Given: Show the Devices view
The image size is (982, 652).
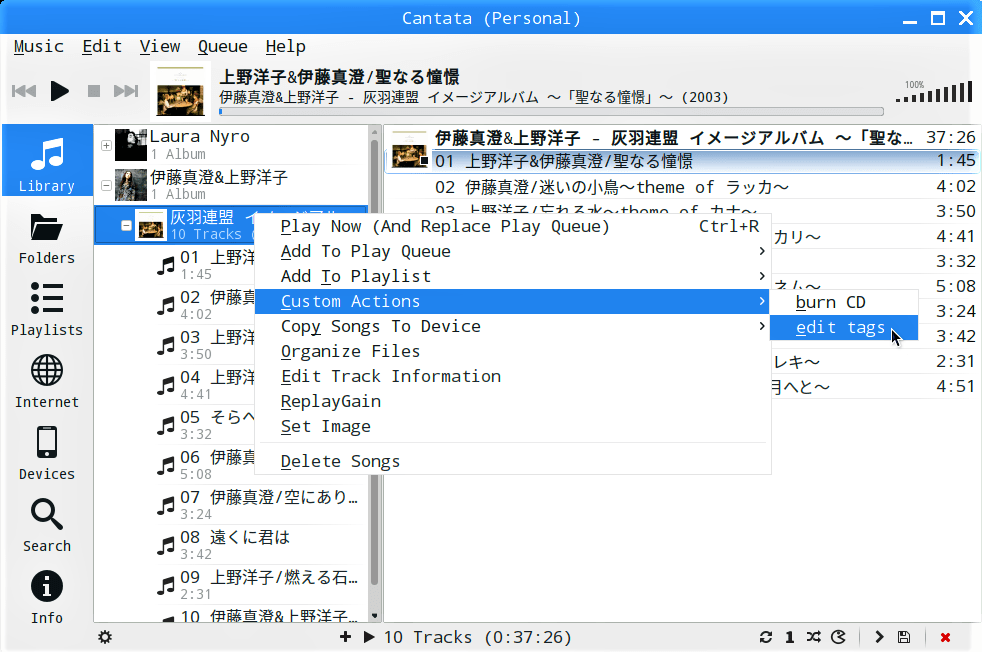Looking at the screenshot, I should tap(47, 454).
